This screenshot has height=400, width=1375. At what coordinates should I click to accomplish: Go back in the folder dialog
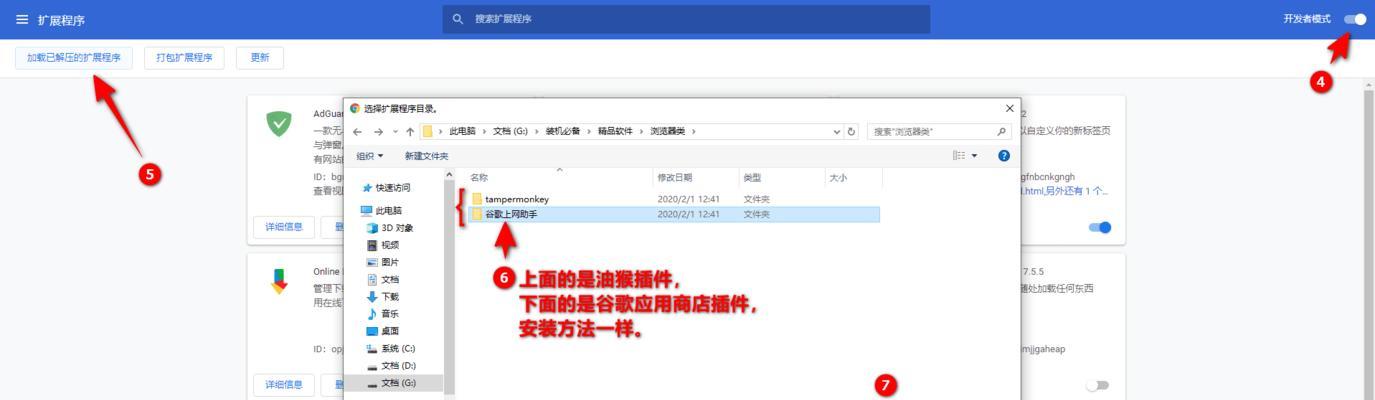pos(357,132)
